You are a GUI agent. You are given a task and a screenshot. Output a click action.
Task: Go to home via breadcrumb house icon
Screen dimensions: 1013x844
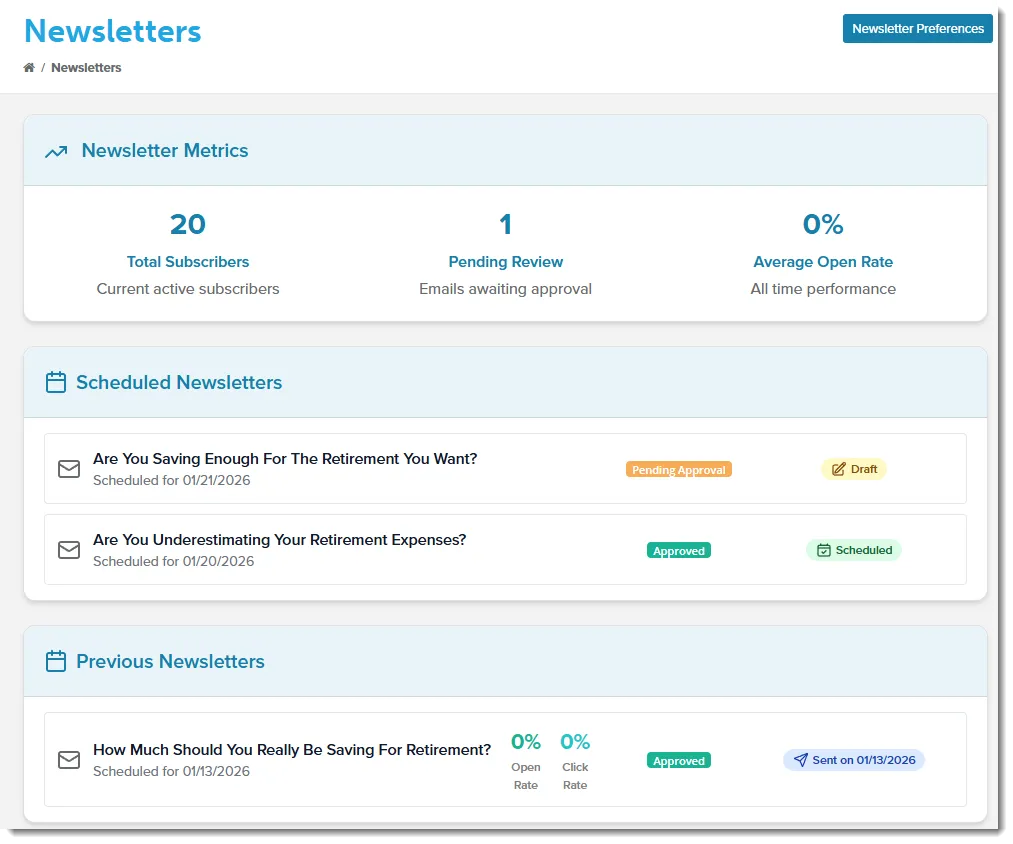pyautogui.click(x=29, y=67)
